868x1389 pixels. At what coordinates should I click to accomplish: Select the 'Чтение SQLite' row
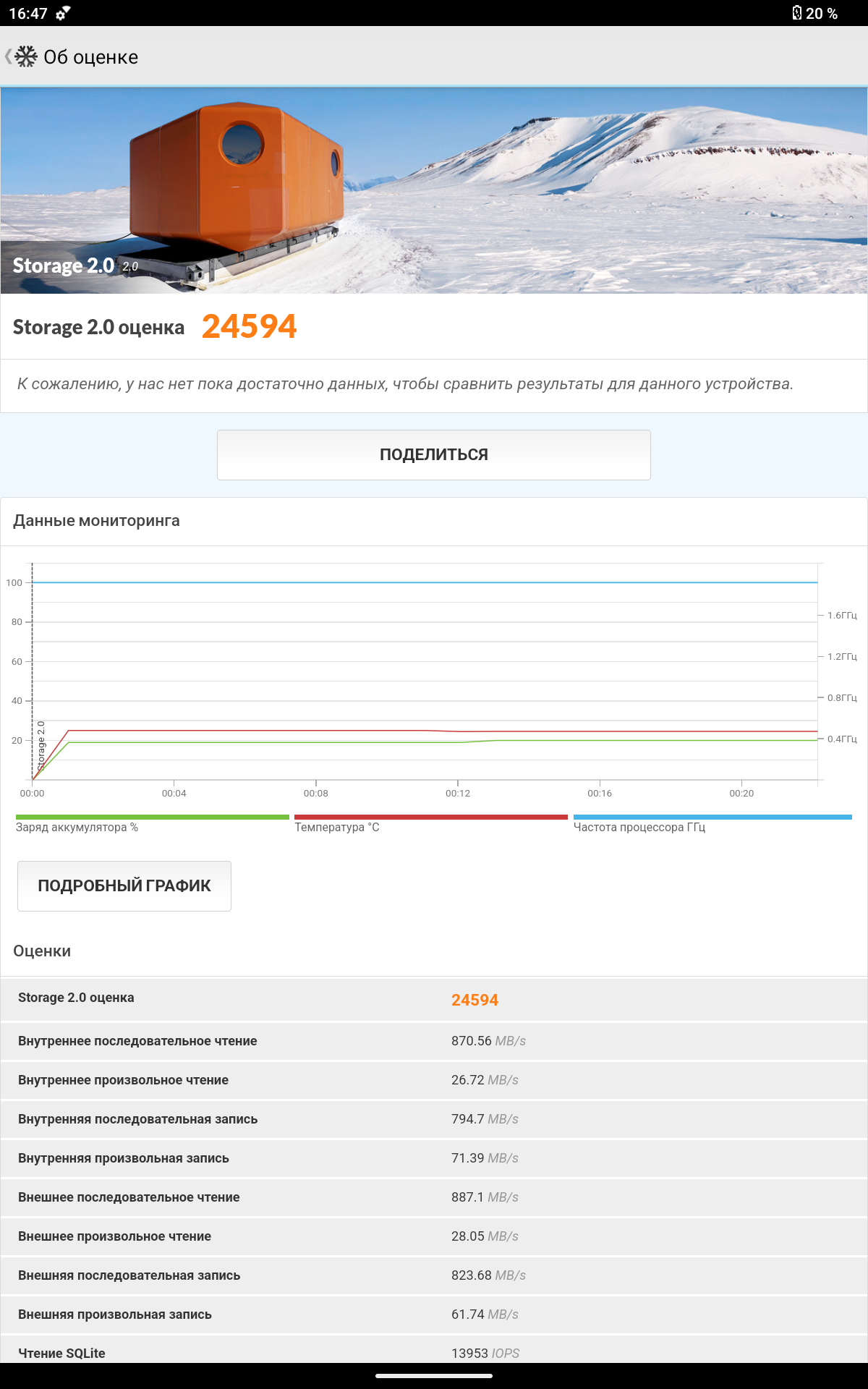(434, 1350)
